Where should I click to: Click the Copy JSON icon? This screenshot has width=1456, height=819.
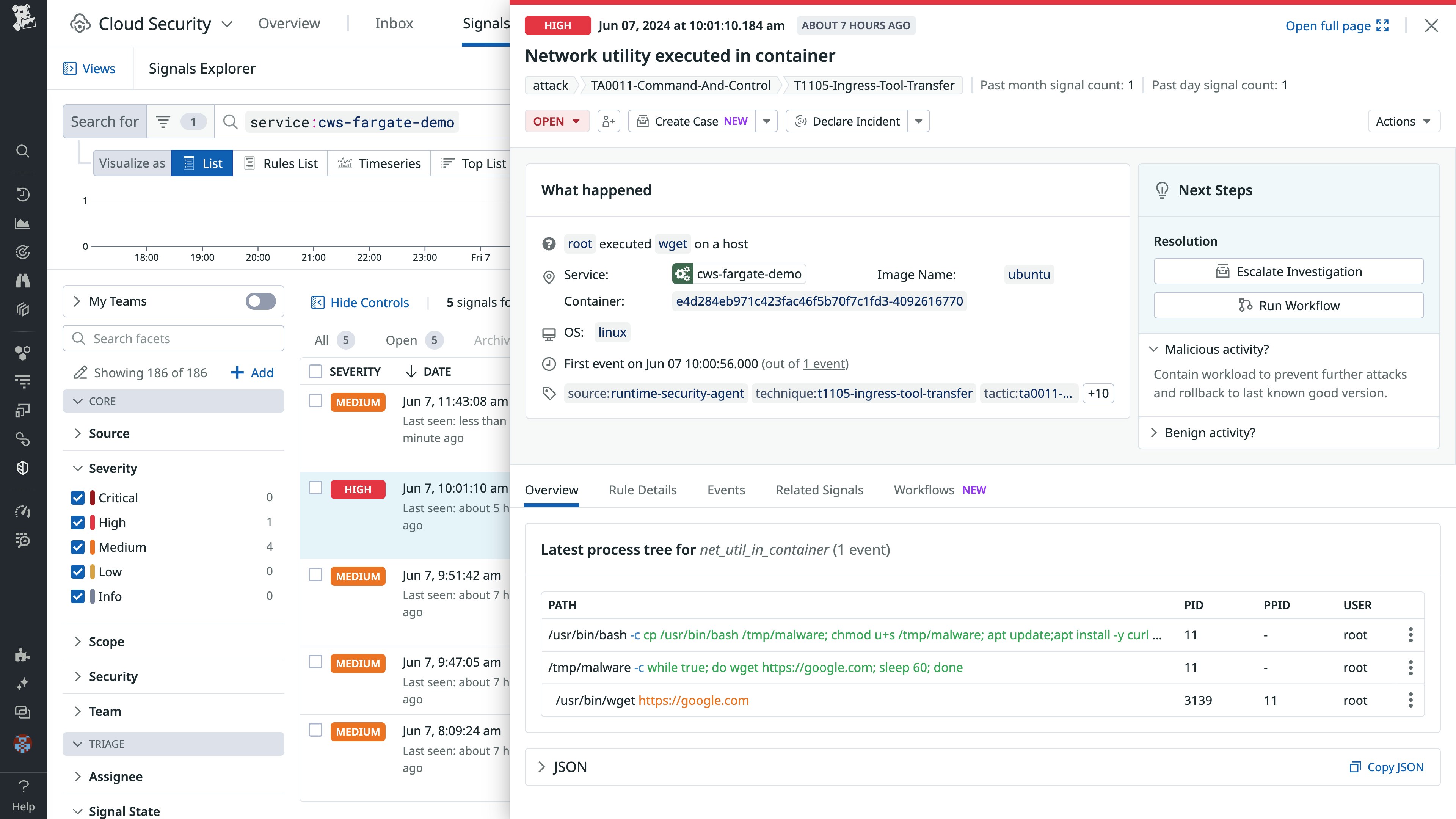(1355, 767)
